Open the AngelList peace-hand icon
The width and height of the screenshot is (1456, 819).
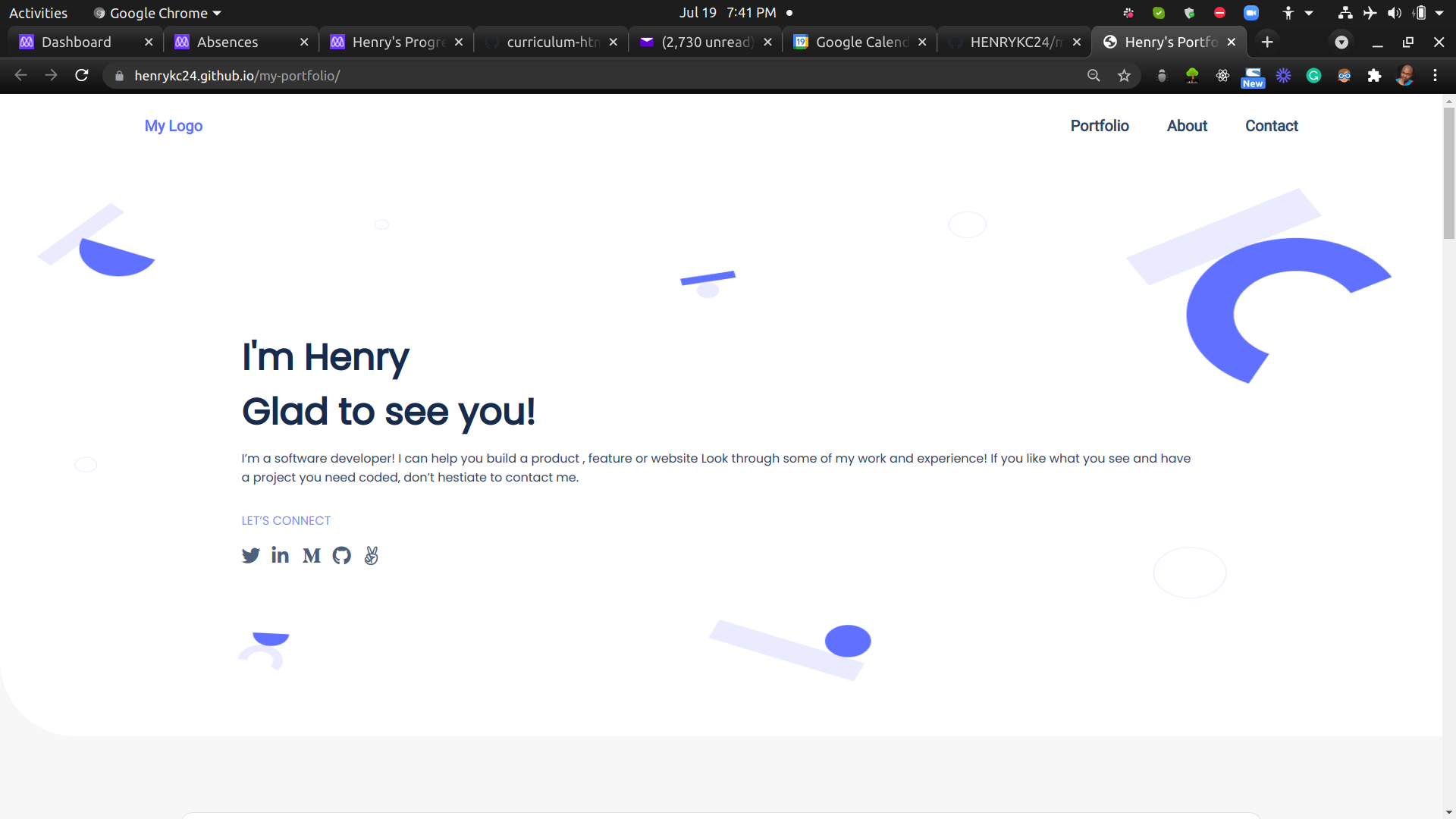point(371,556)
